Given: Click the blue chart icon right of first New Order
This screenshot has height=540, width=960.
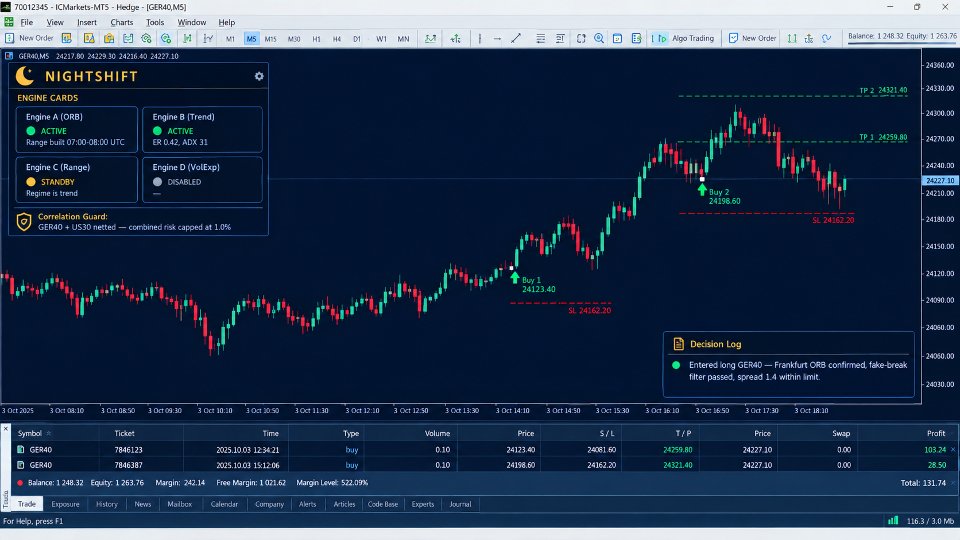Looking at the screenshot, I should pos(66,38).
